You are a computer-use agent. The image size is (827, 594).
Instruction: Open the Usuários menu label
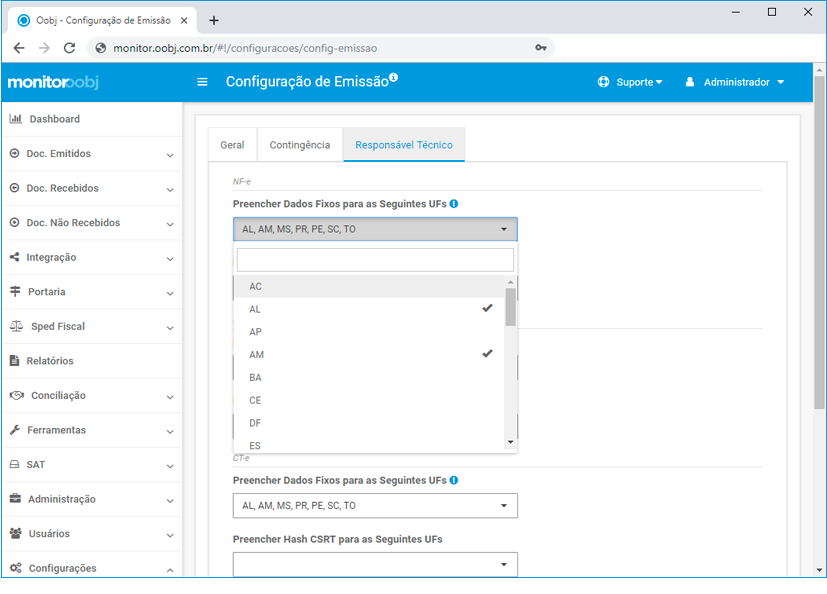tap(49, 533)
